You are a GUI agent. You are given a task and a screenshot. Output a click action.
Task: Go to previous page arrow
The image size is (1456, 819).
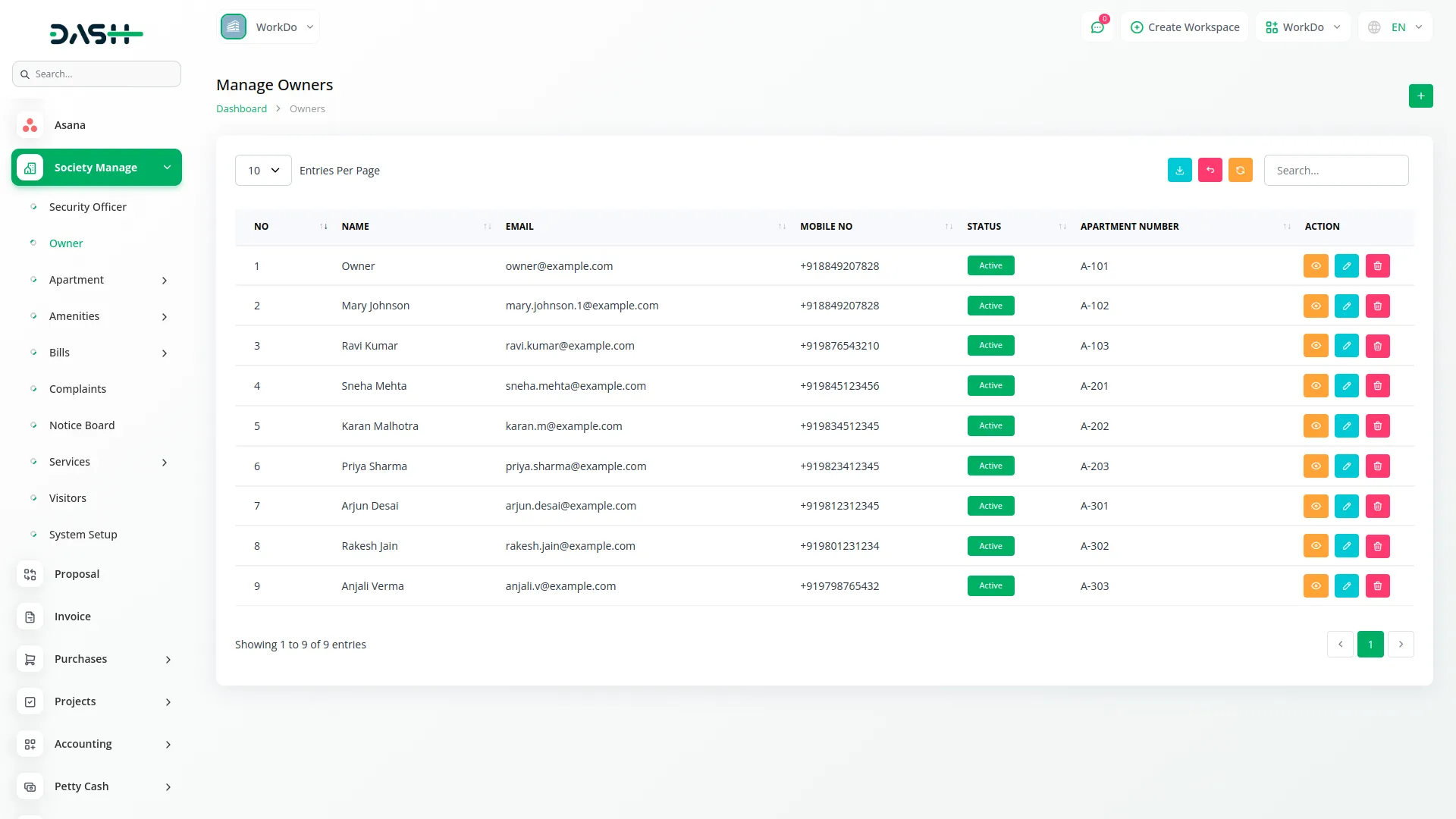[x=1340, y=645]
